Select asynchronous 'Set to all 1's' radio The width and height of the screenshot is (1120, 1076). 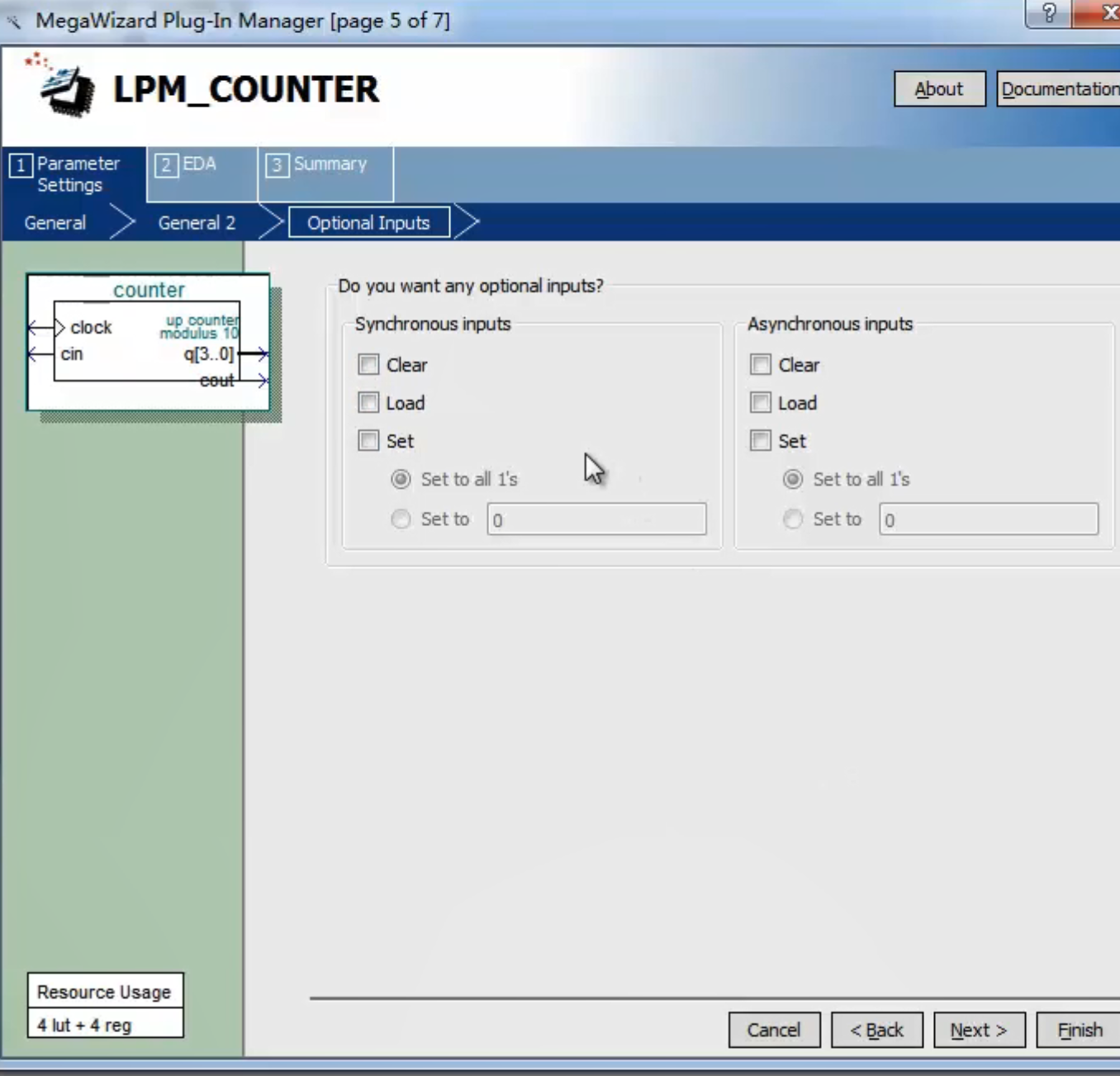(x=793, y=479)
